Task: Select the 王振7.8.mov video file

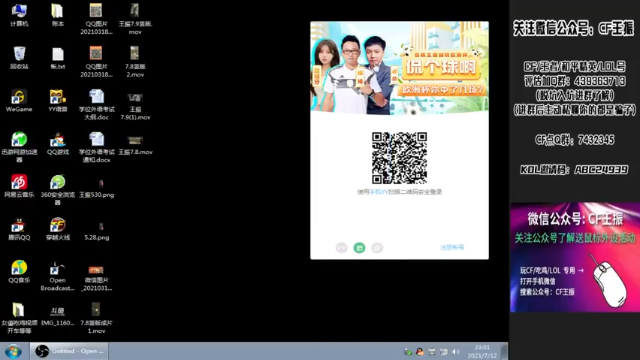Action: click(135, 145)
